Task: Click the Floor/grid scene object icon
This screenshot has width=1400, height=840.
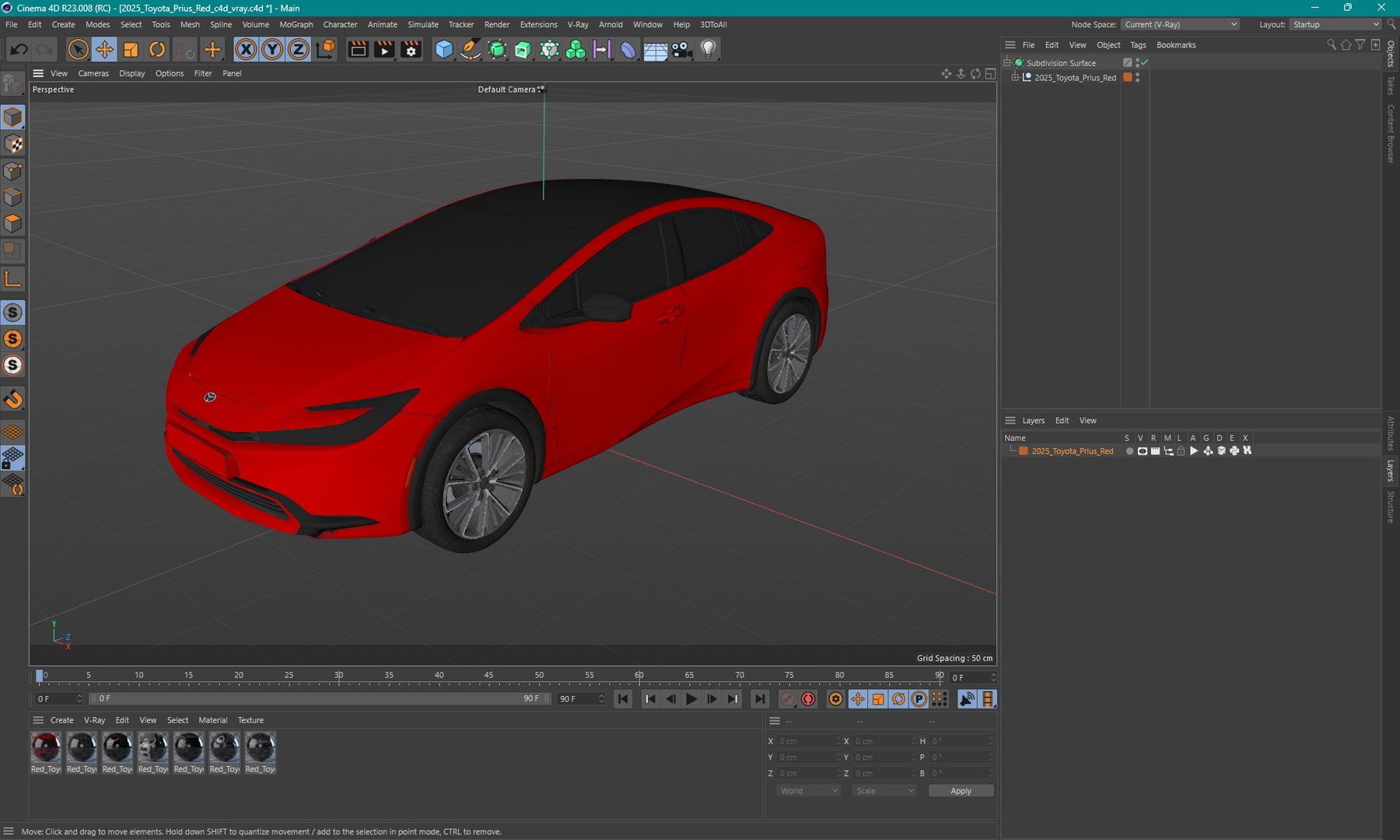Action: 655,50
